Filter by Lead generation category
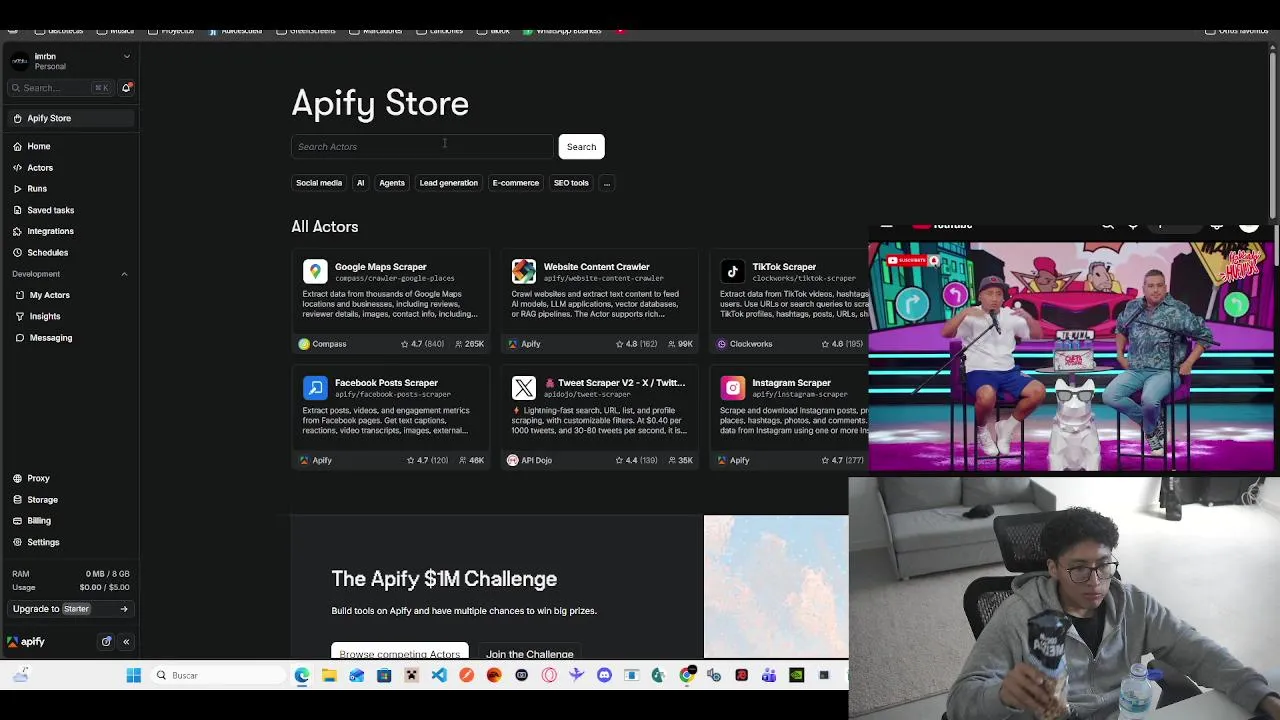This screenshot has height=720, width=1280. [448, 183]
